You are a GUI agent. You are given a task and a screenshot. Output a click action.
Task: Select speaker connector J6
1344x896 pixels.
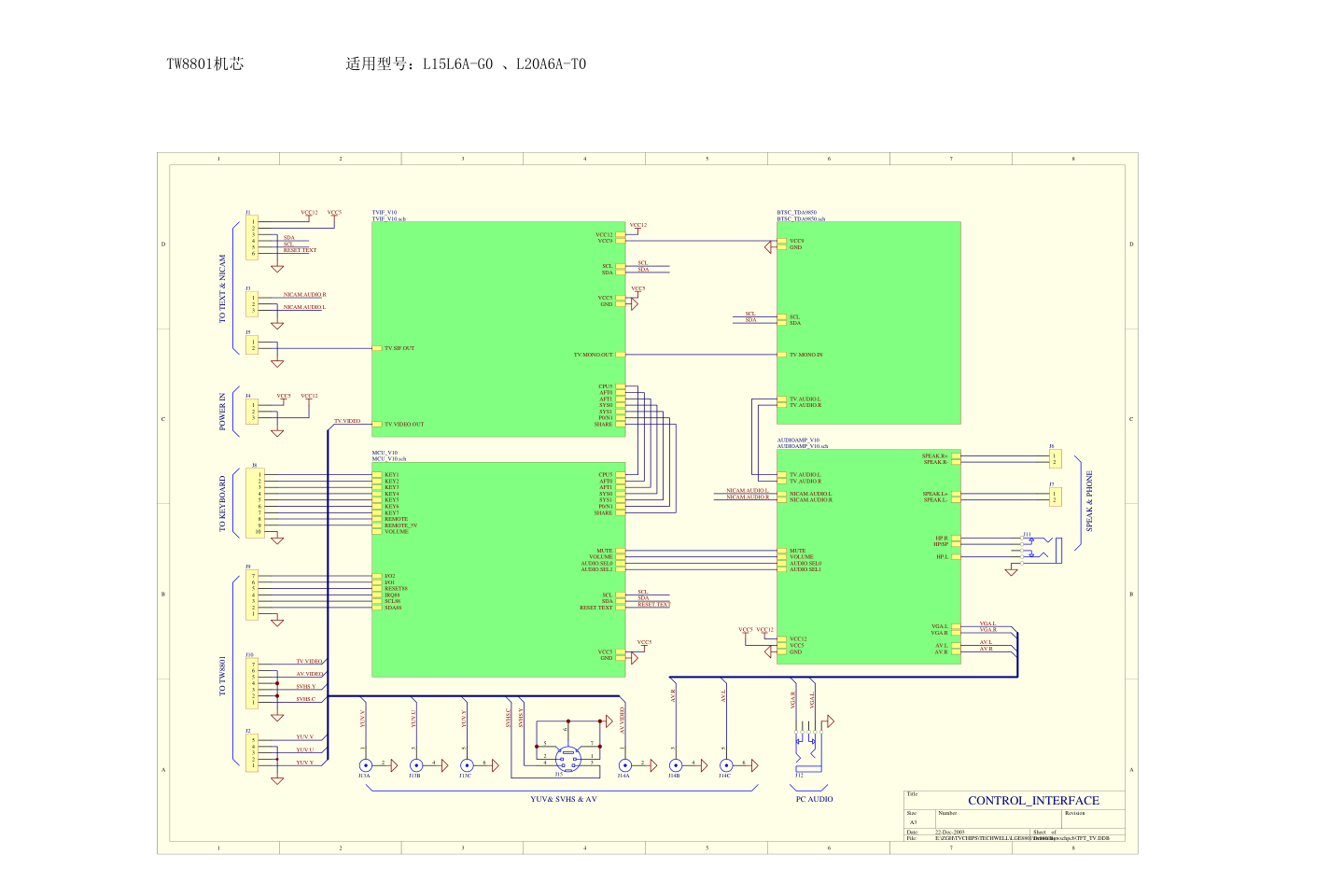click(1055, 459)
